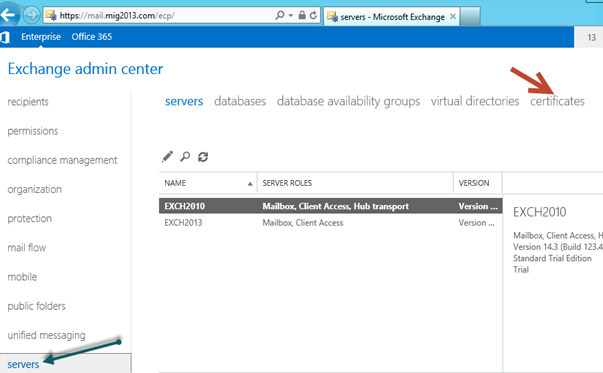
Task: Click the NAME column sort arrow
Action: (250, 184)
